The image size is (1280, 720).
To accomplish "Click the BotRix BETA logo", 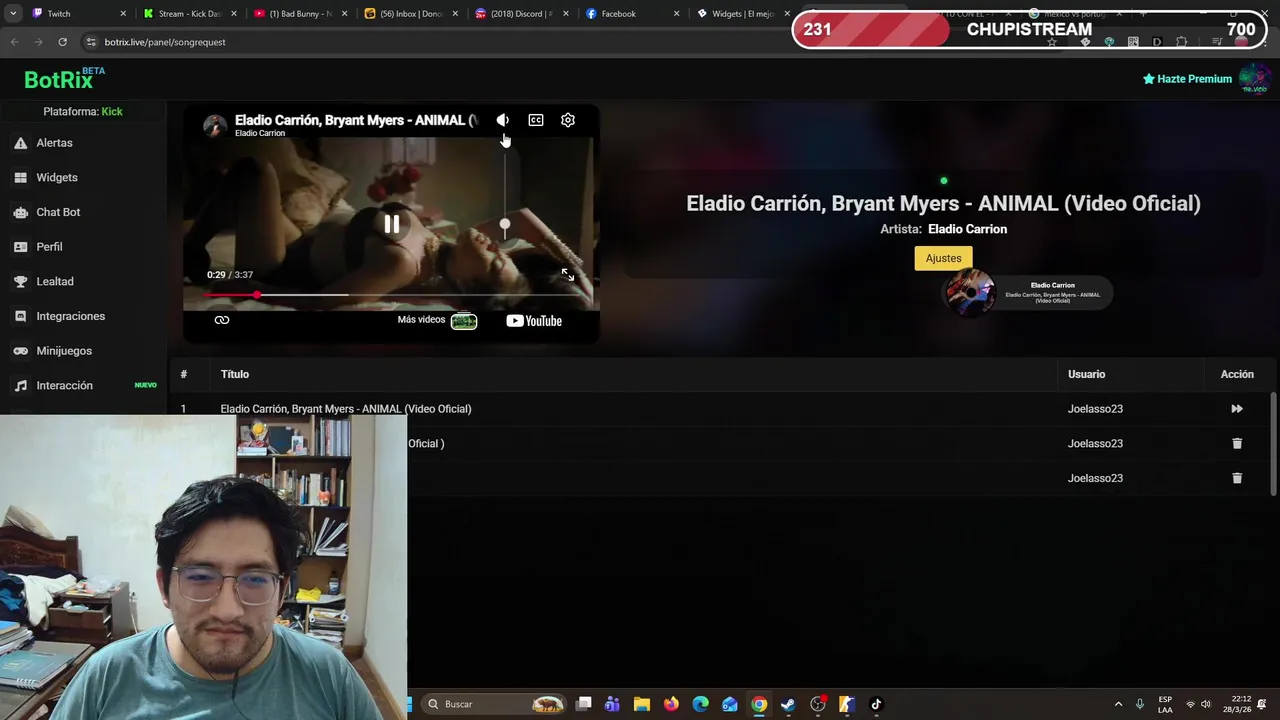I will 65,79.
